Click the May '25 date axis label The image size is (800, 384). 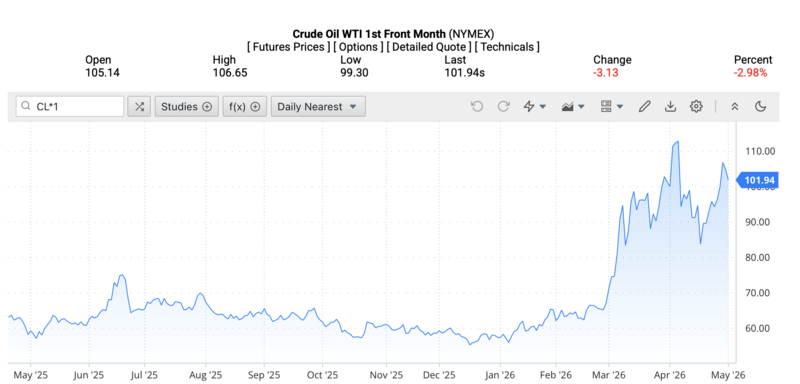click(30, 375)
